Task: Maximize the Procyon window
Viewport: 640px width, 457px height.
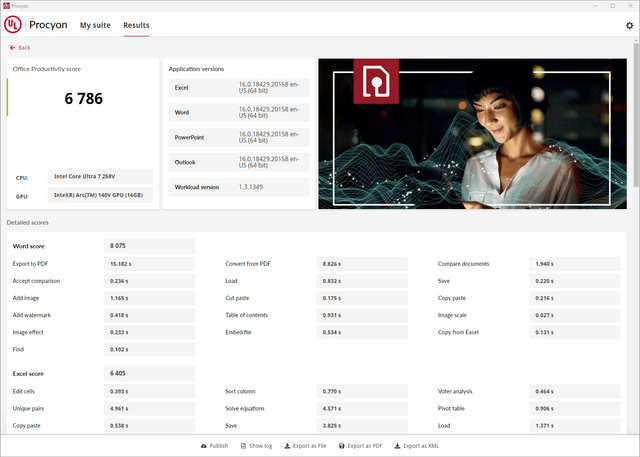Action: [x=613, y=6]
